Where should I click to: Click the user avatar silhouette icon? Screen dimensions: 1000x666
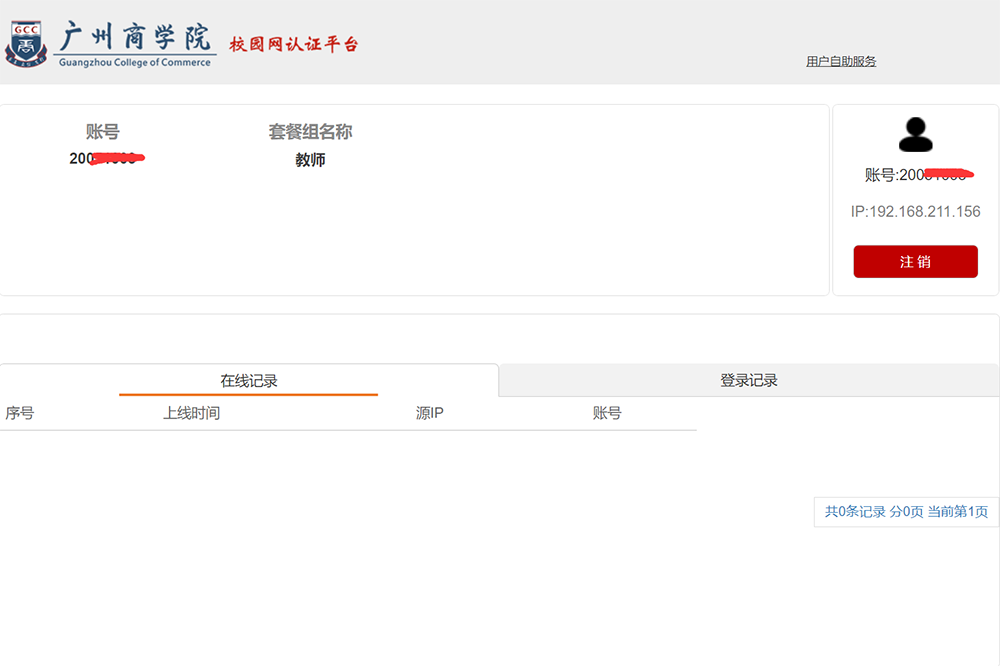[x=915, y=134]
